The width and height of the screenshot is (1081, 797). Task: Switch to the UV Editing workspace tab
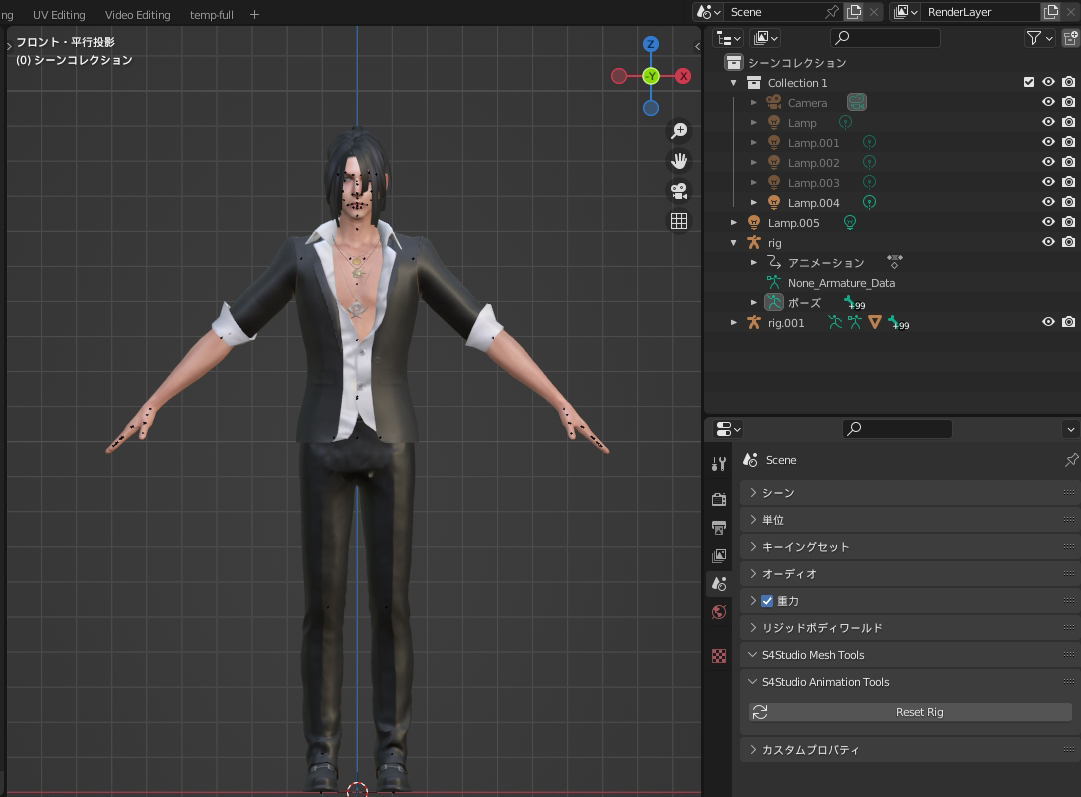pos(59,15)
